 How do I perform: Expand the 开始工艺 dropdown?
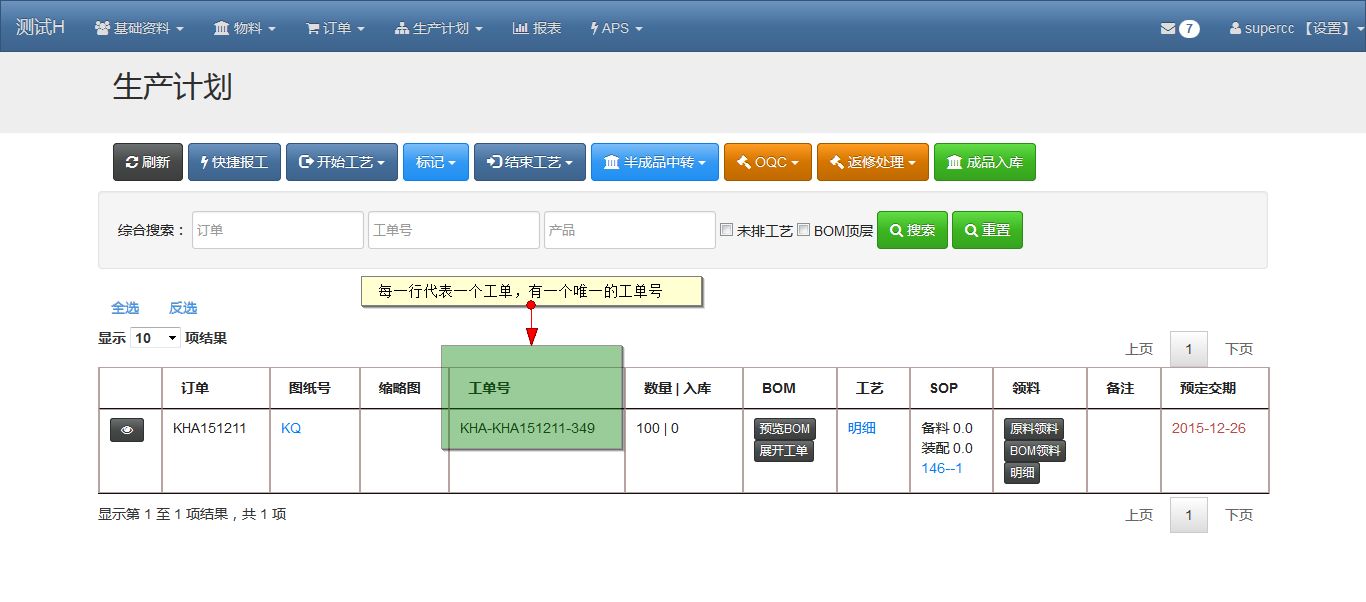point(341,162)
